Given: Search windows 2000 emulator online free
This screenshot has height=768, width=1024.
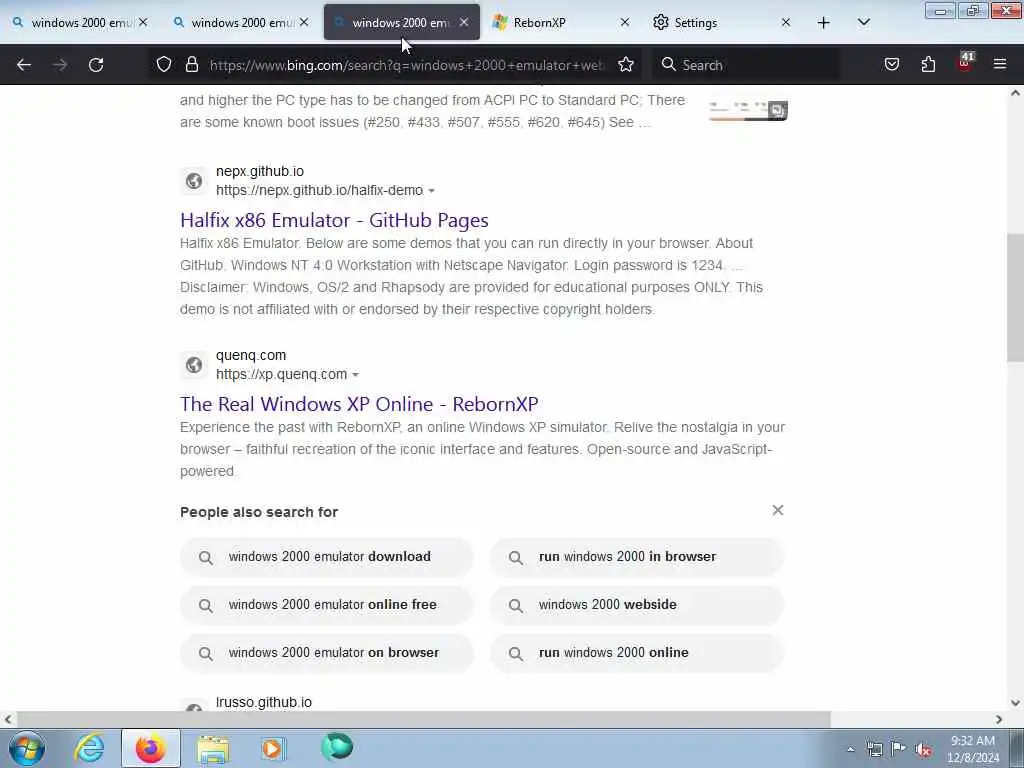Looking at the screenshot, I should (327, 605).
